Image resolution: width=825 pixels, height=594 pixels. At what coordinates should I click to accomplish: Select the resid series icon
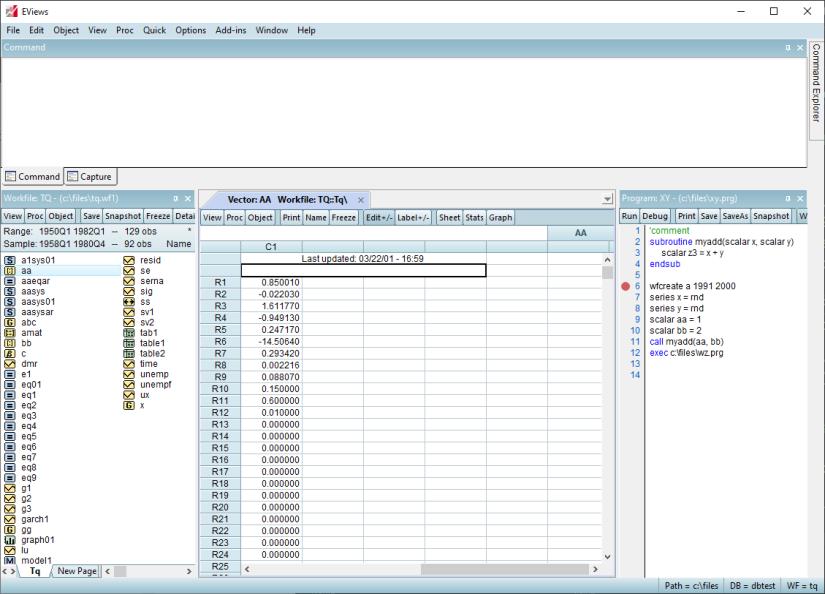click(x=129, y=260)
